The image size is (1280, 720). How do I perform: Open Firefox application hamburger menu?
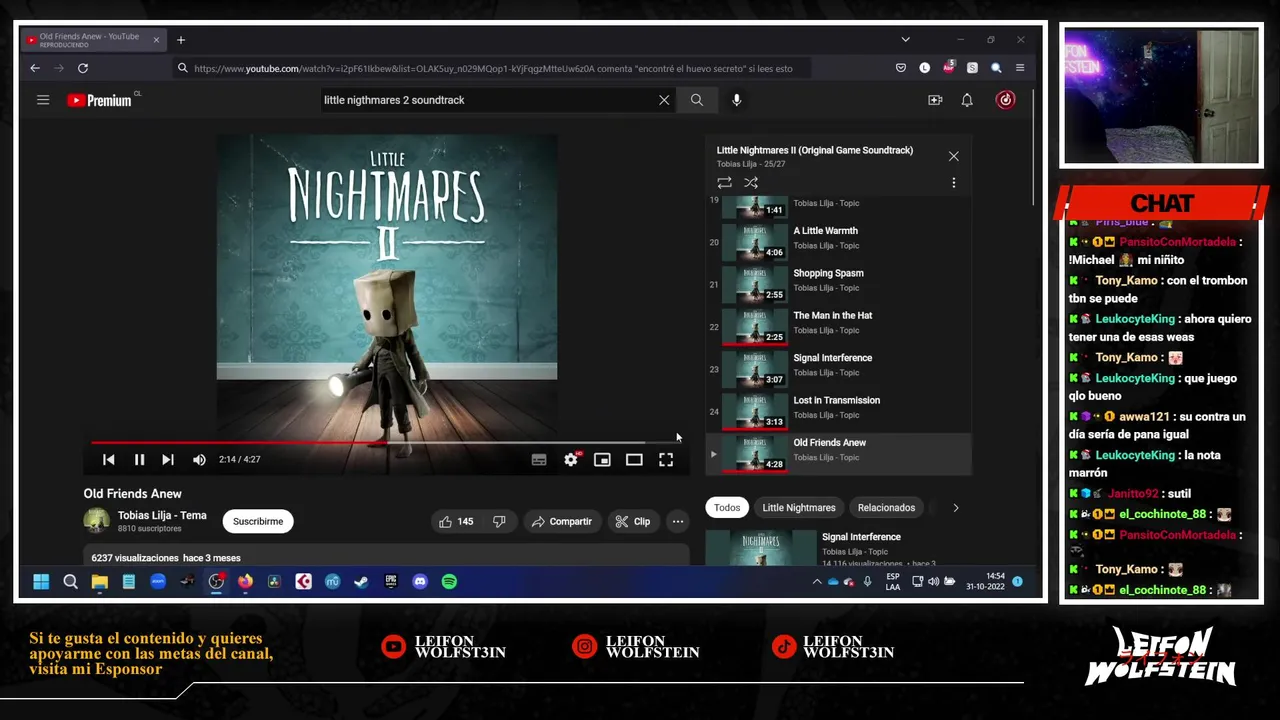[1020, 68]
